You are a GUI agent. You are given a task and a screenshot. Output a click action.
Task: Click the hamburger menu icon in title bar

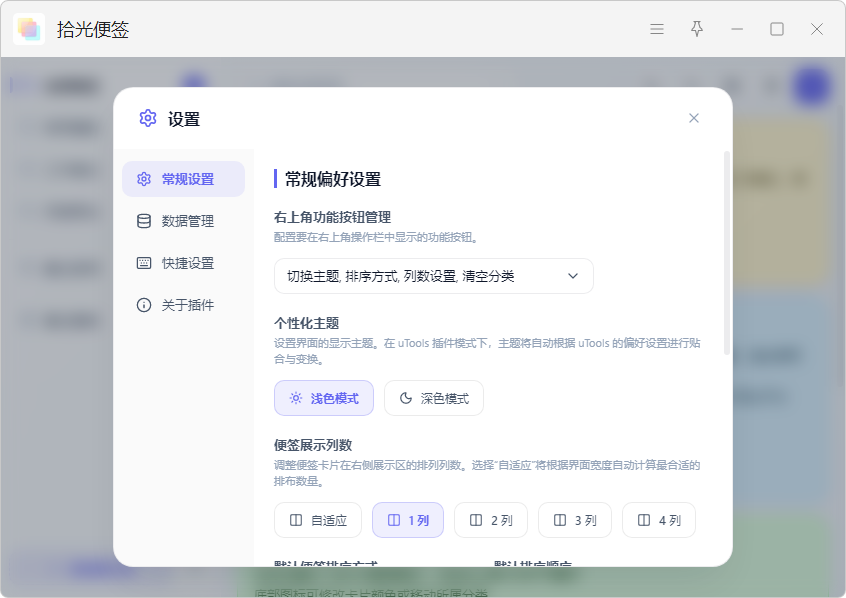[657, 29]
